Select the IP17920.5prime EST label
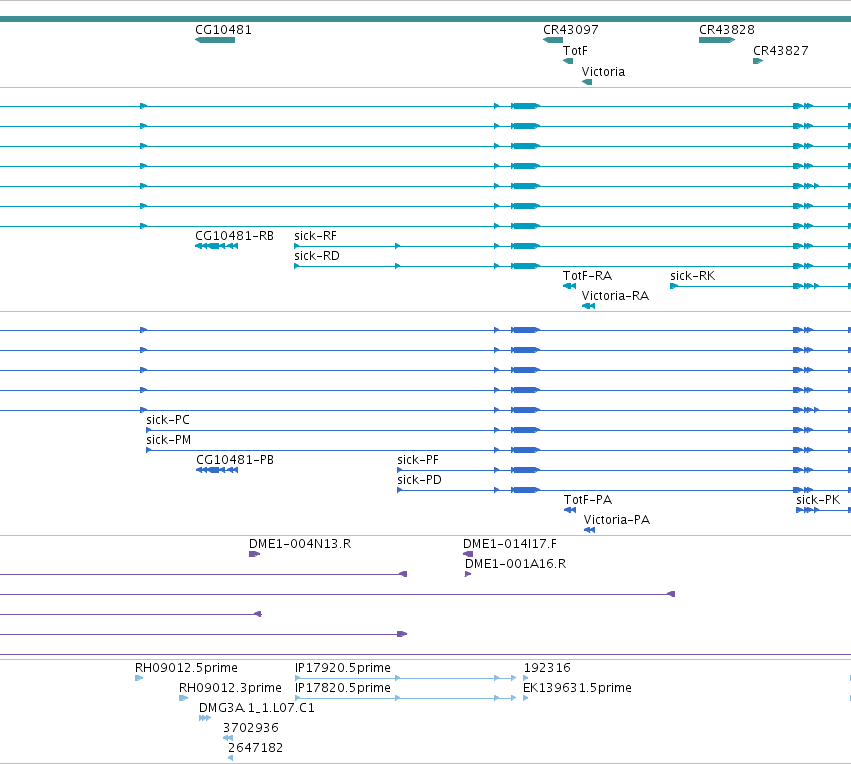 tap(342, 668)
